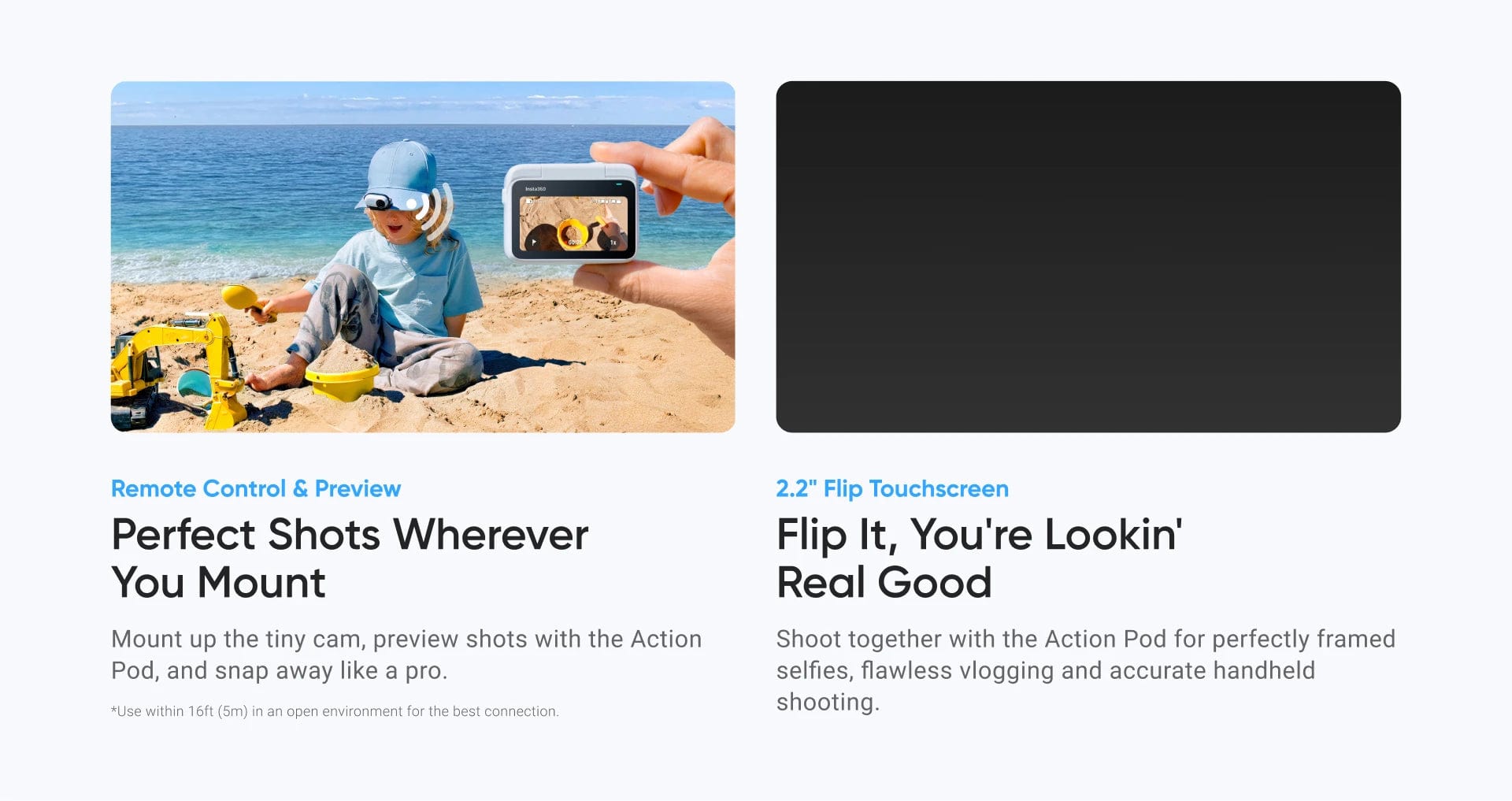
Task: Click the Remote Control & Preview label
Action: 256,488
